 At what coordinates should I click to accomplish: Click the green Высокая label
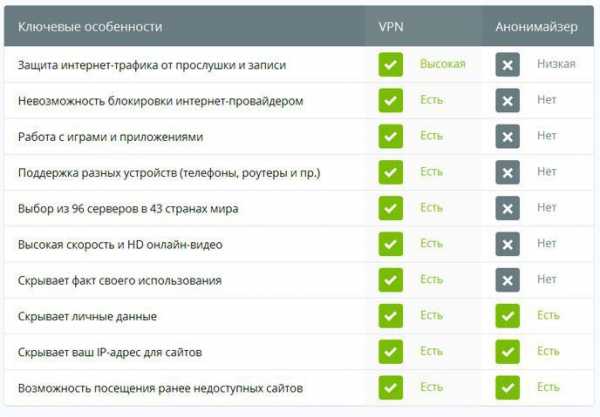[443, 64]
